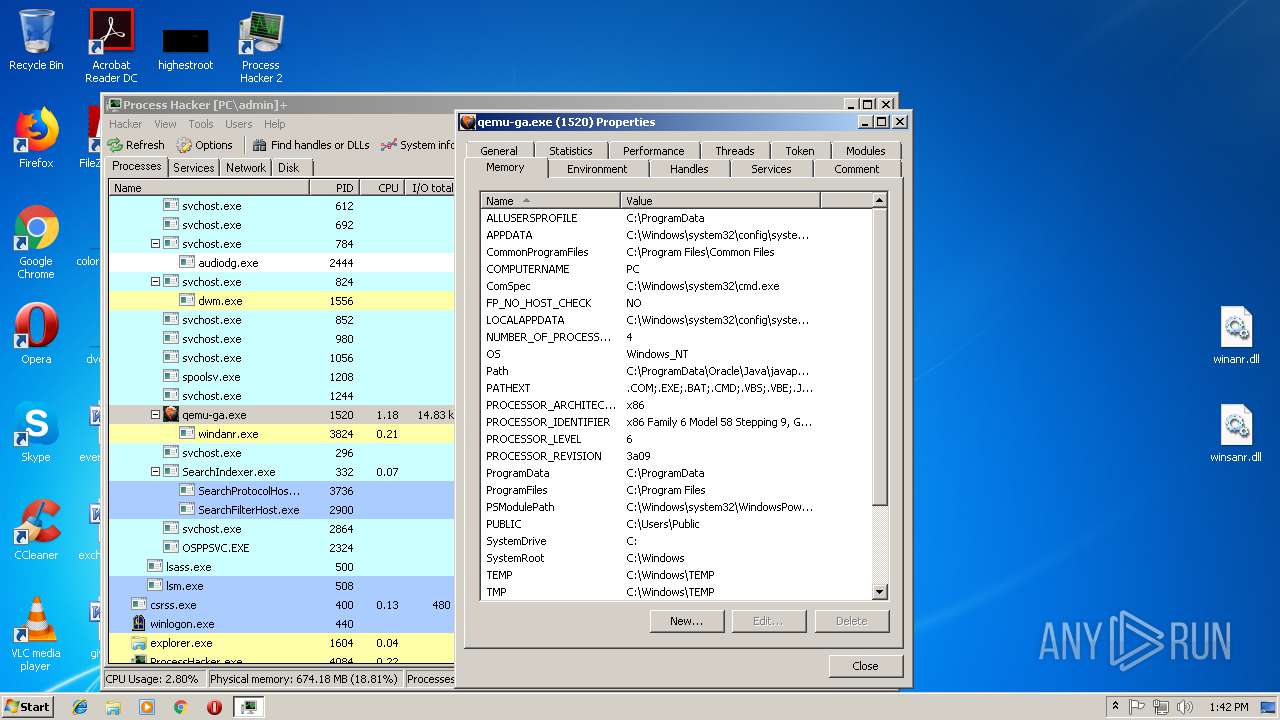The image size is (1280, 720).
Task: Open File Explorer taskbar icon
Action: [113, 707]
